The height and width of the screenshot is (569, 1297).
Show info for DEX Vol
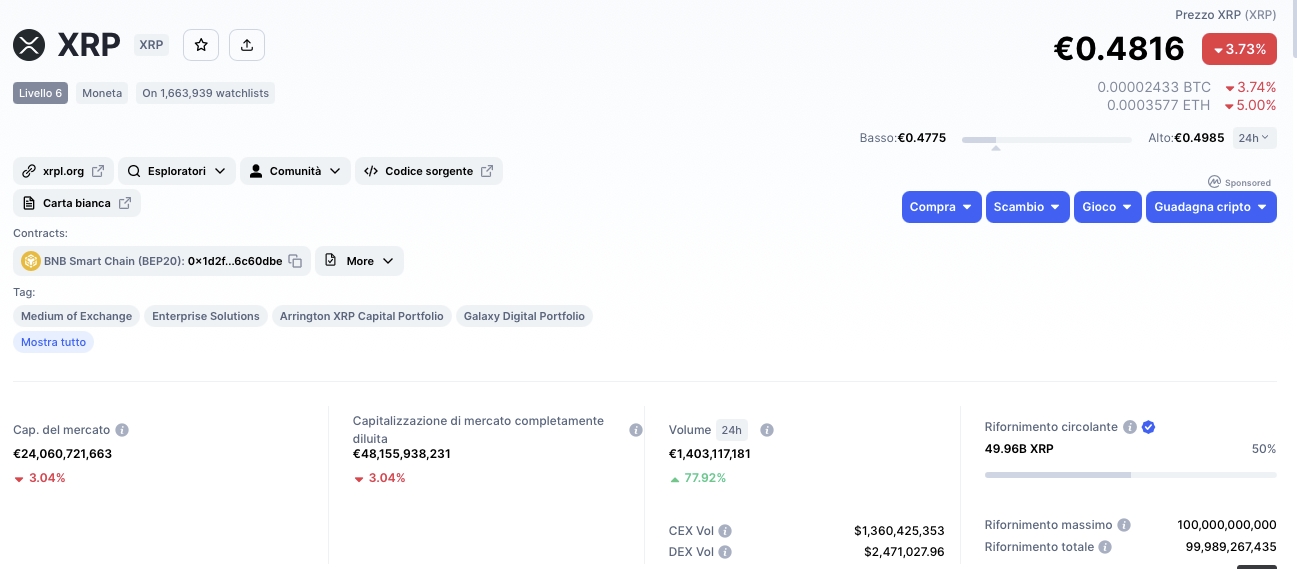pos(725,552)
